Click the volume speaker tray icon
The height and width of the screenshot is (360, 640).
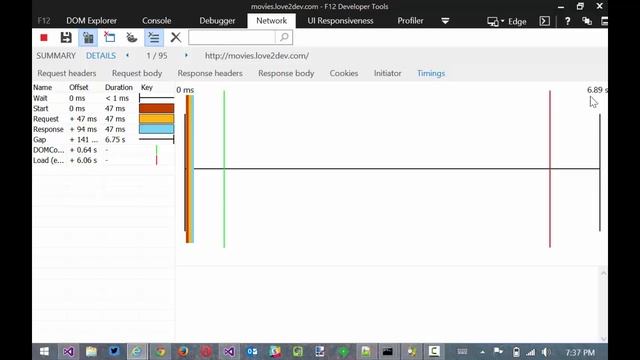tap(546, 352)
